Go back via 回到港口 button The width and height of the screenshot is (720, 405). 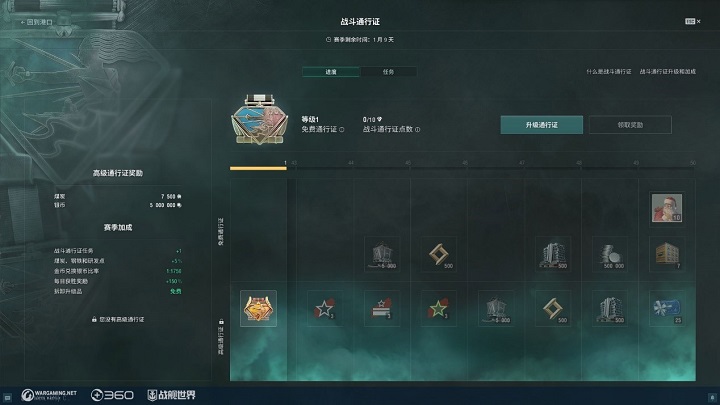pos(37,22)
